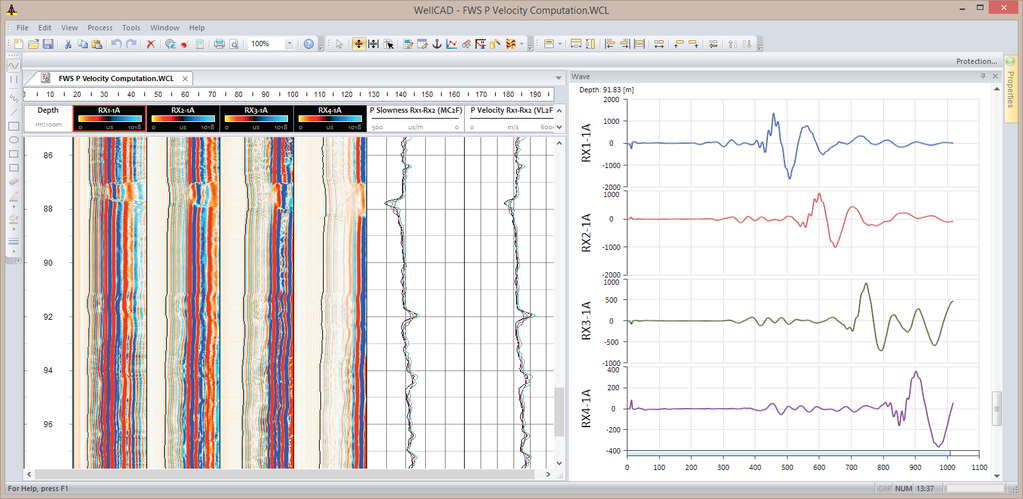Image resolution: width=1023 pixels, height=499 pixels.
Task: Click the Undo arrow icon
Action: click(x=115, y=44)
